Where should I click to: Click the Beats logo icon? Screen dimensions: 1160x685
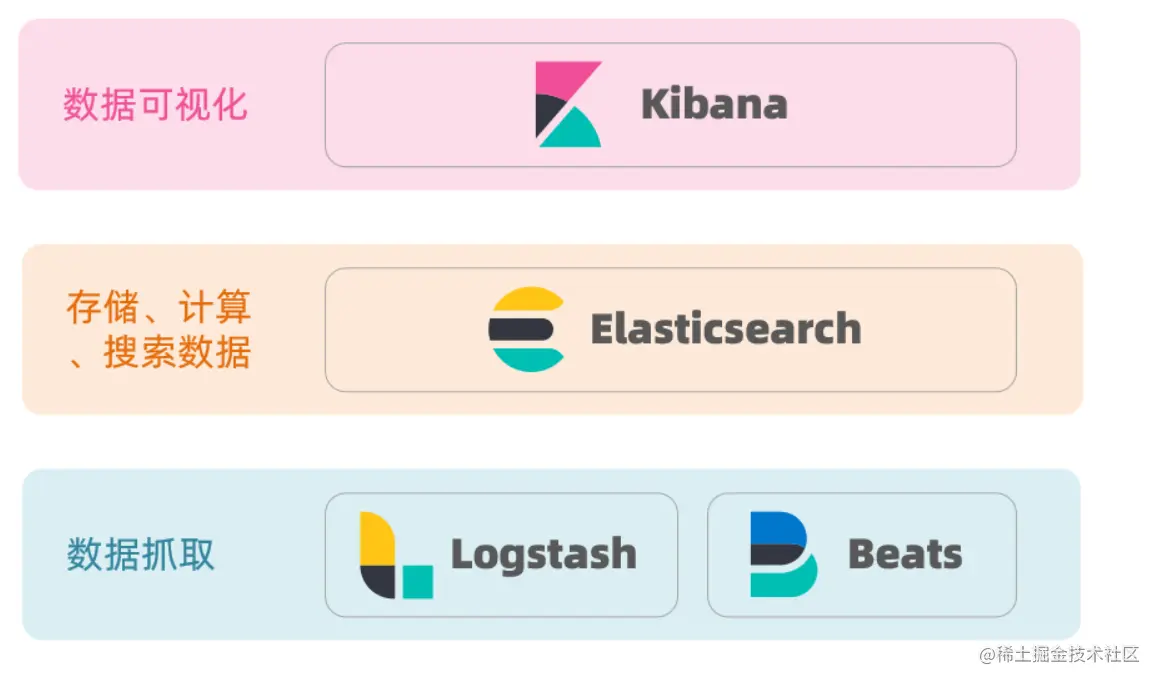point(783,554)
